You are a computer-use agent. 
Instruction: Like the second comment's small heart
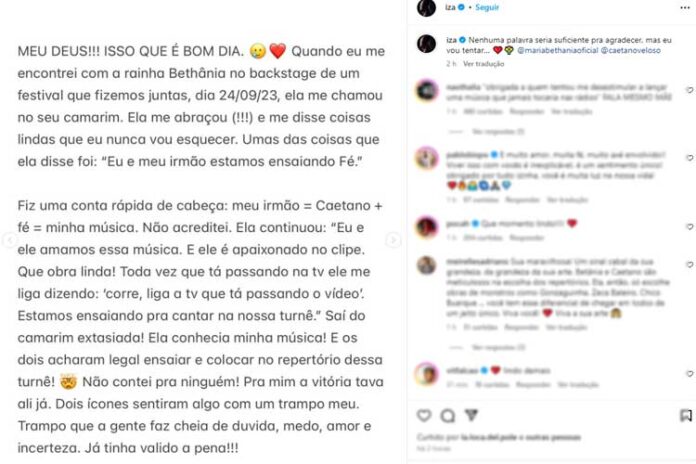click(x=689, y=158)
